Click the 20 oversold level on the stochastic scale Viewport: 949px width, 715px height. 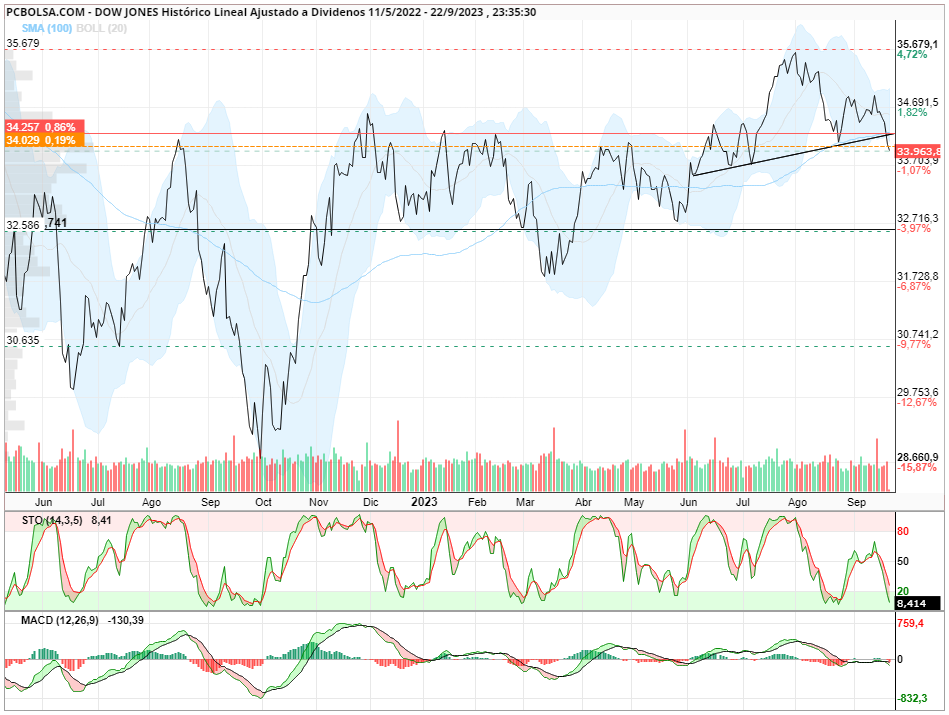pyautogui.click(x=903, y=591)
